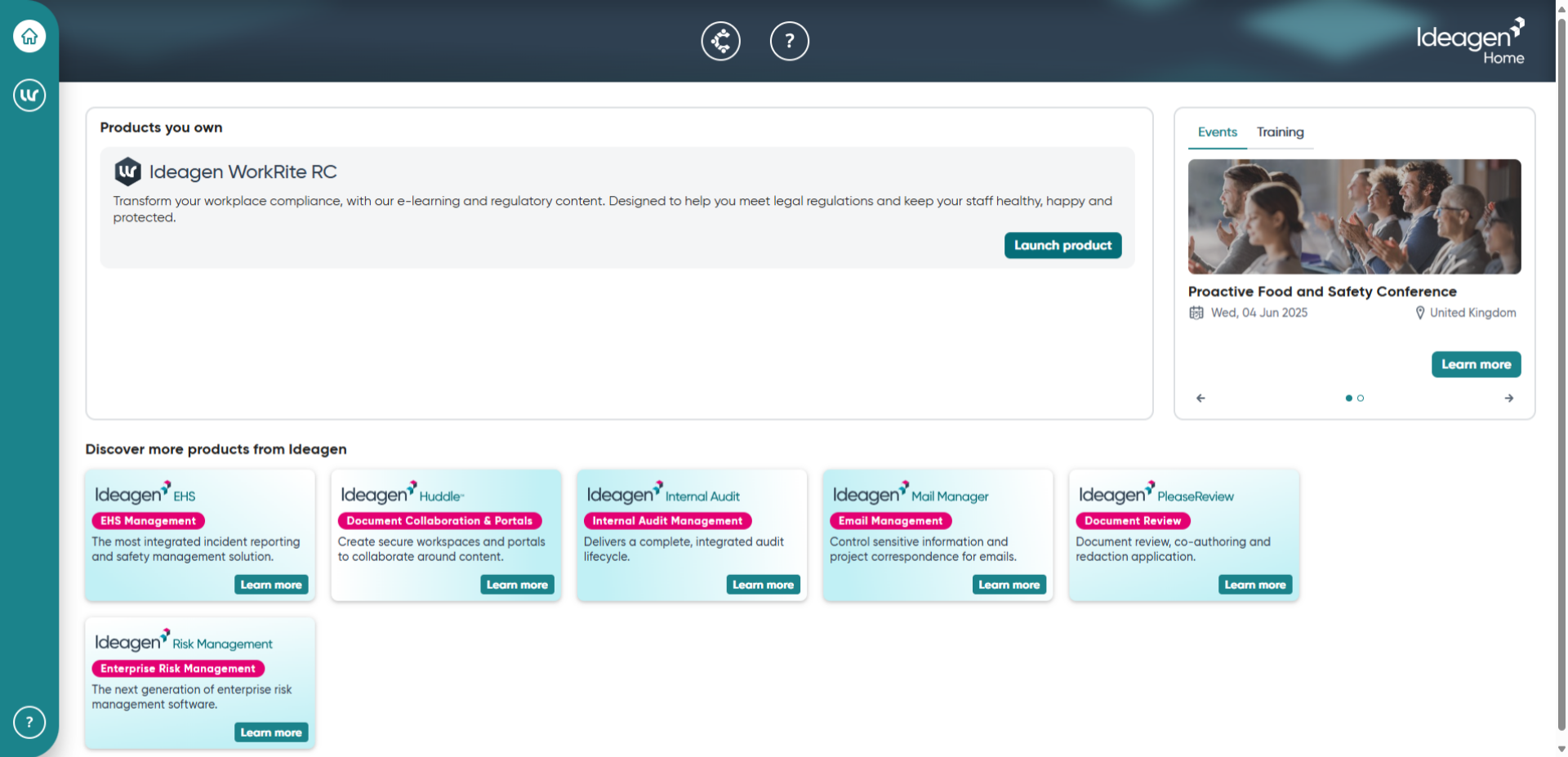1568x757 pixels.
Task: Click 'Discover more products from Ideagen' heading
Action: point(216,449)
